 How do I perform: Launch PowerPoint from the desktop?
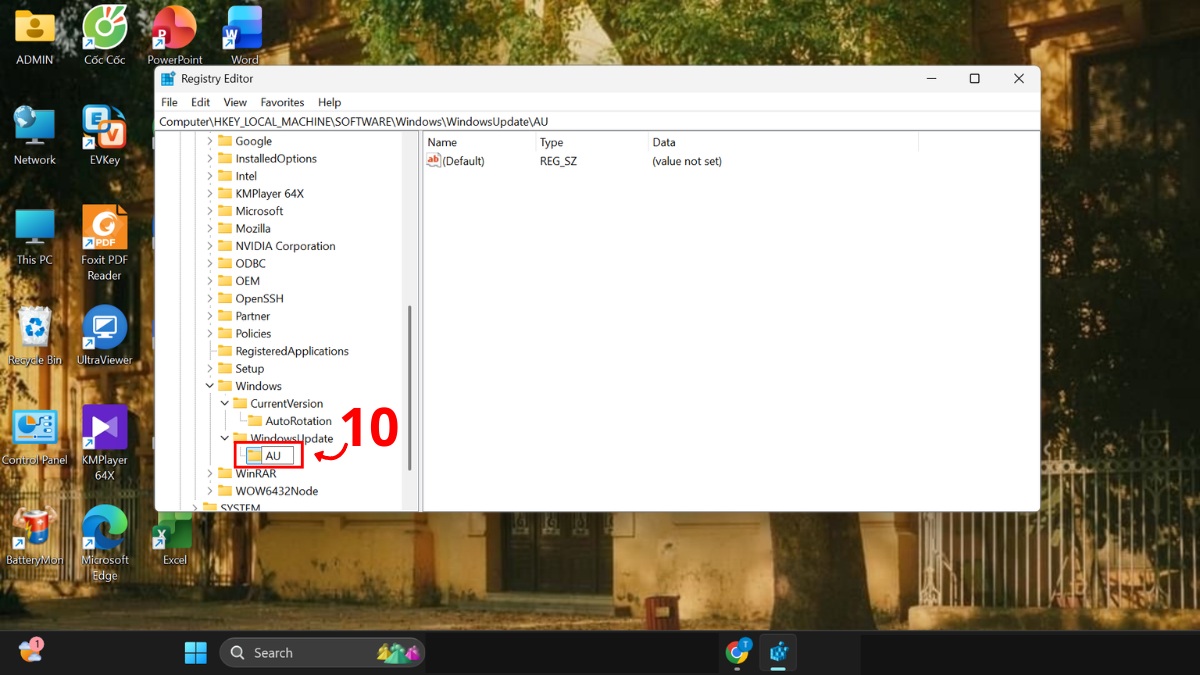click(x=173, y=27)
